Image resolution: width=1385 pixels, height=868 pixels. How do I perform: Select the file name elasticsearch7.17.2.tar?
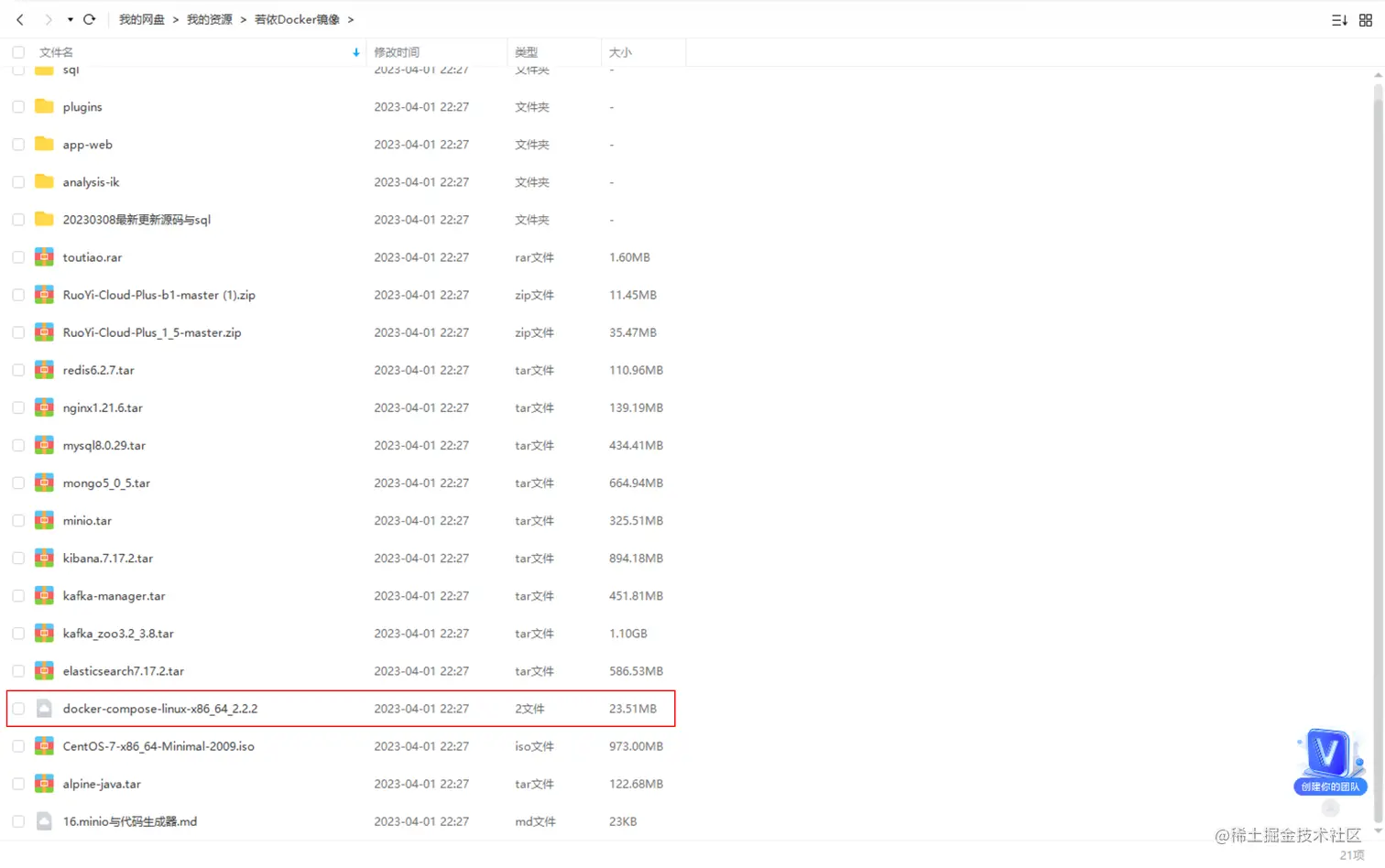coord(124,670)
